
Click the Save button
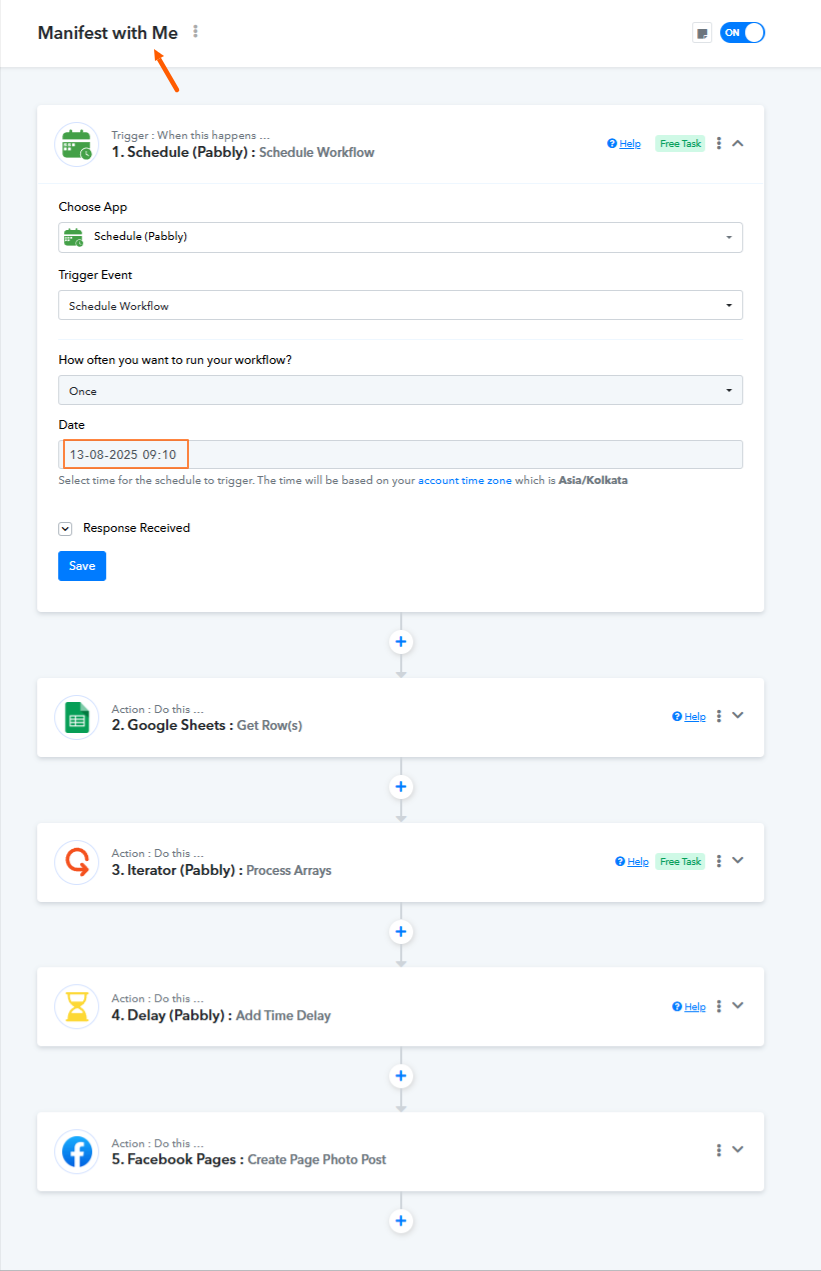[82, 566]
